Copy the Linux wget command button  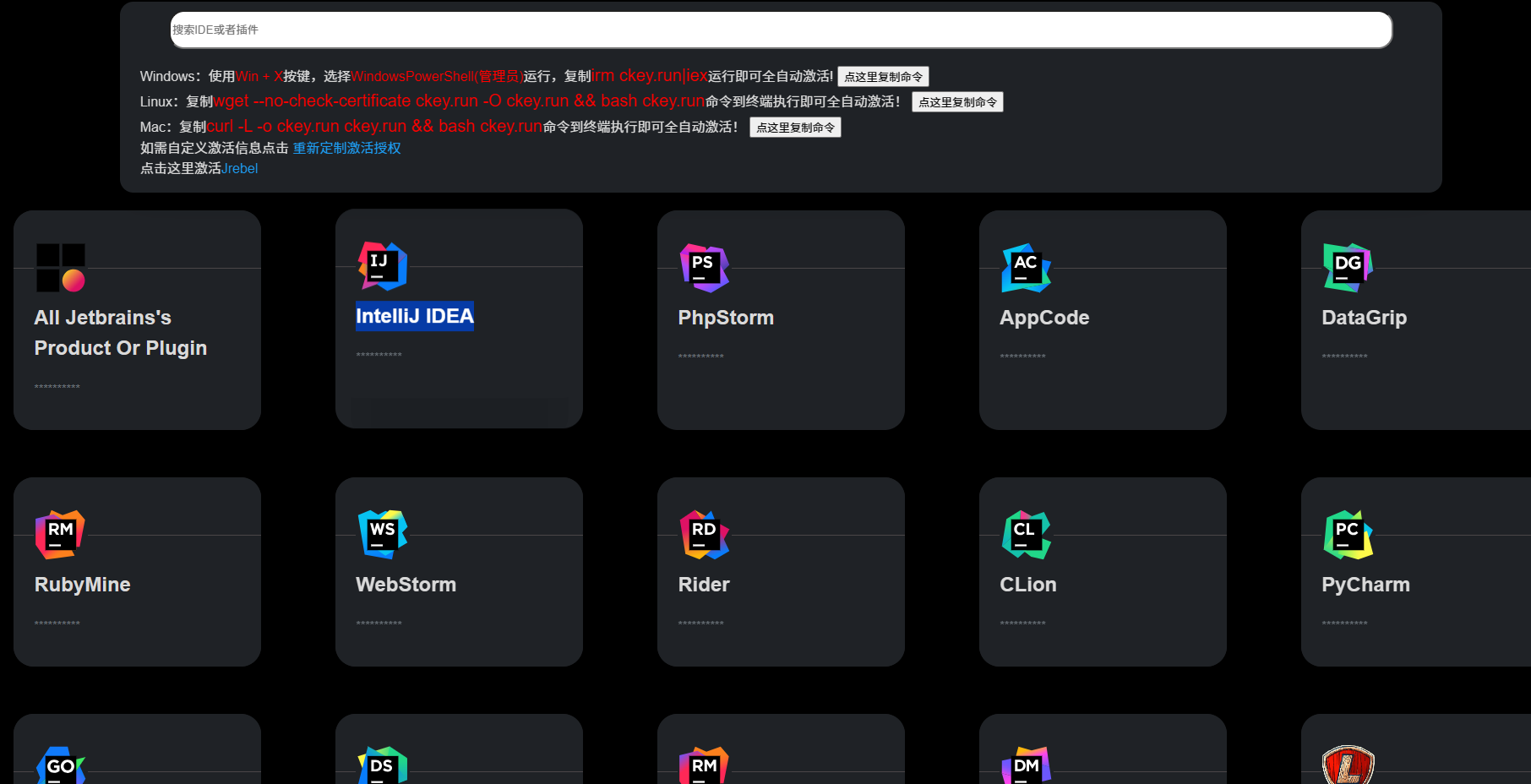(957, 102)
